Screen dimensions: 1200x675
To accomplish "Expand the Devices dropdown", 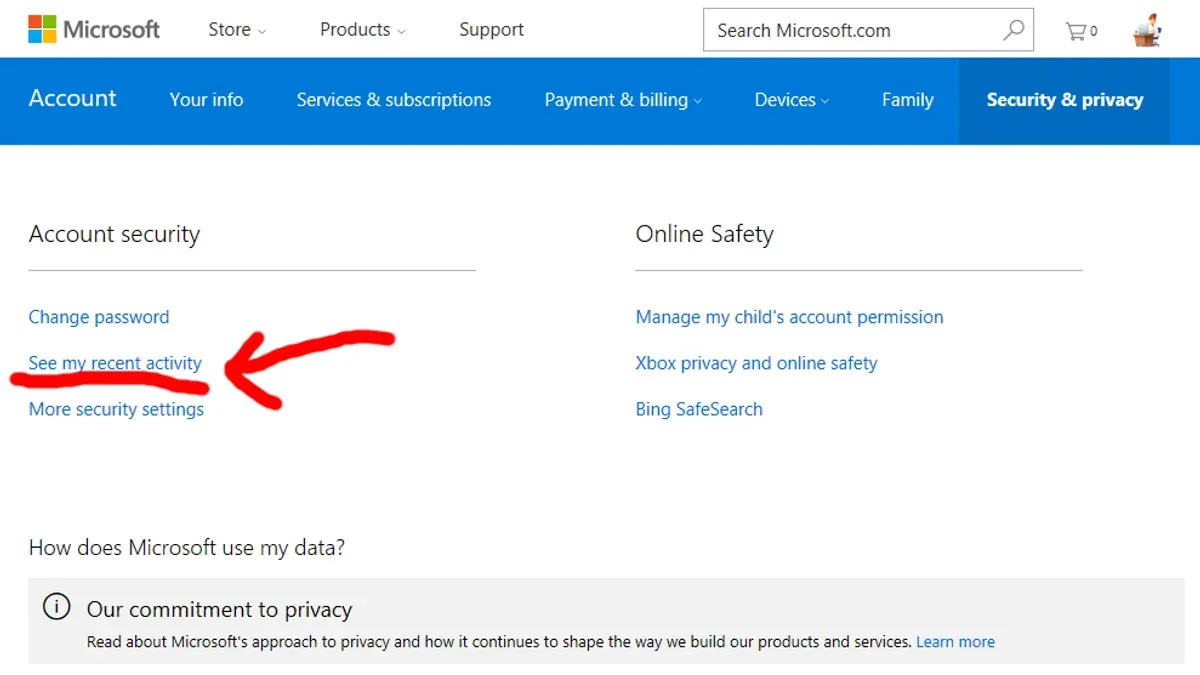I will [792, 100].
